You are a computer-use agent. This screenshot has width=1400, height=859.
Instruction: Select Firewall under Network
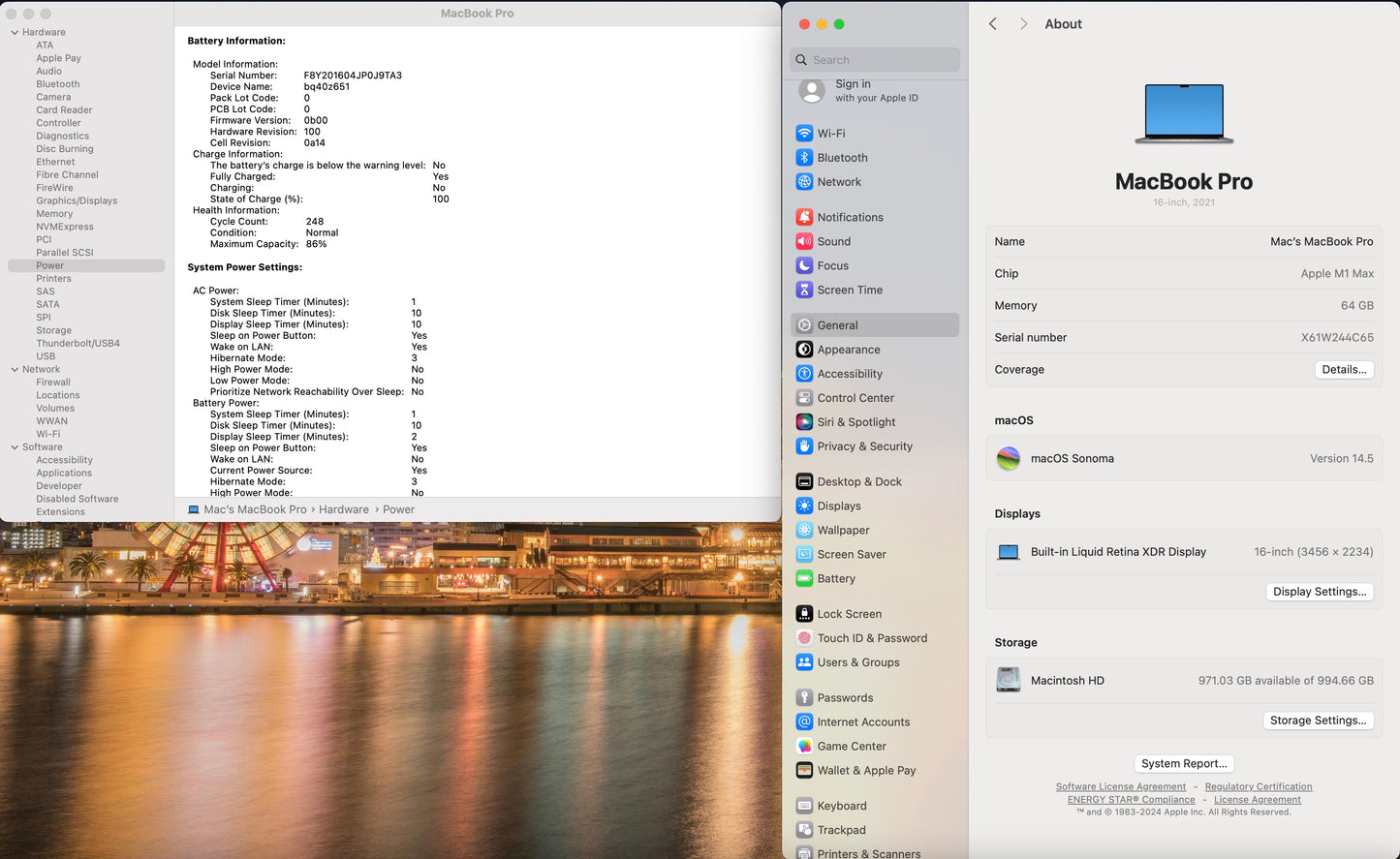[53, 383]
